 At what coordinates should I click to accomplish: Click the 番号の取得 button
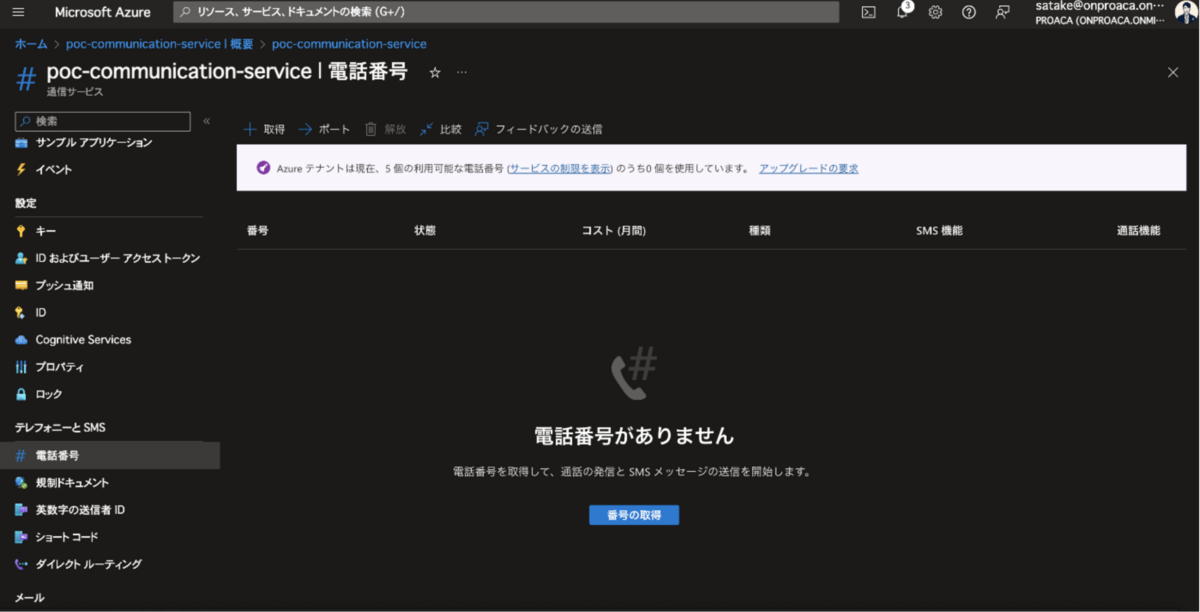pyautogui.click(x=634, y=515)
